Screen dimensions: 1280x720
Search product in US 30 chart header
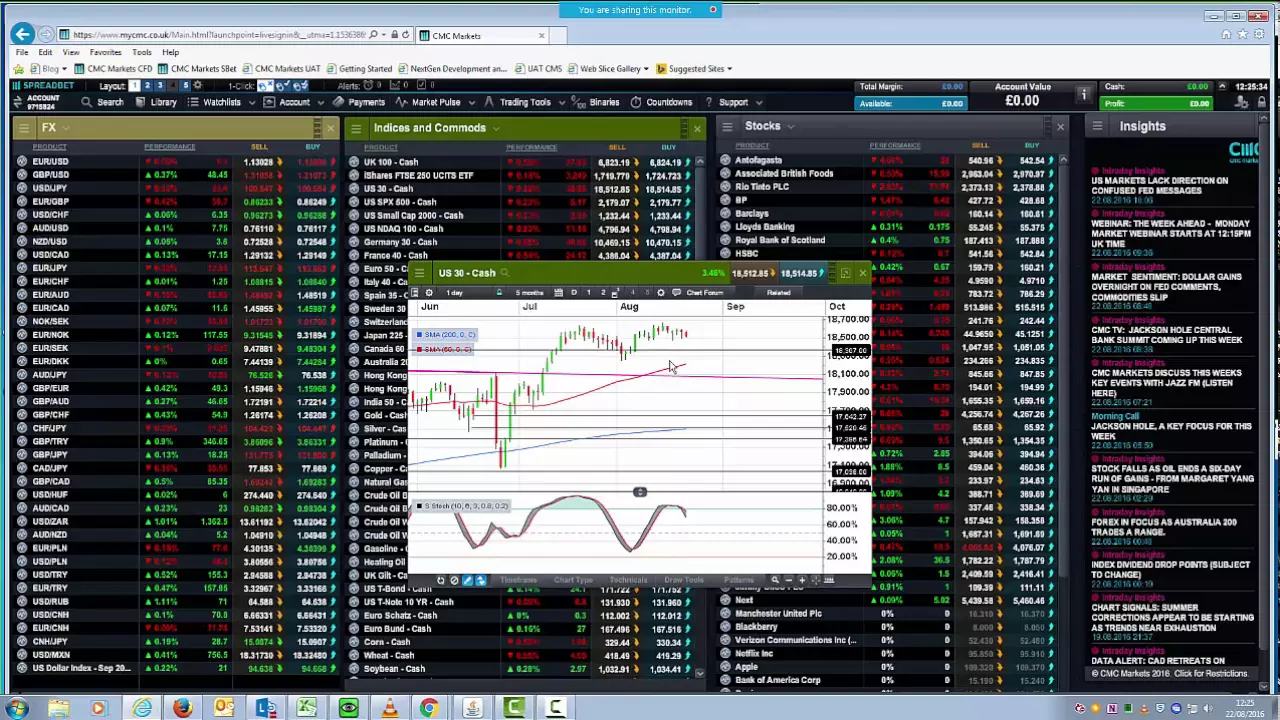click(x=505, y=272)
